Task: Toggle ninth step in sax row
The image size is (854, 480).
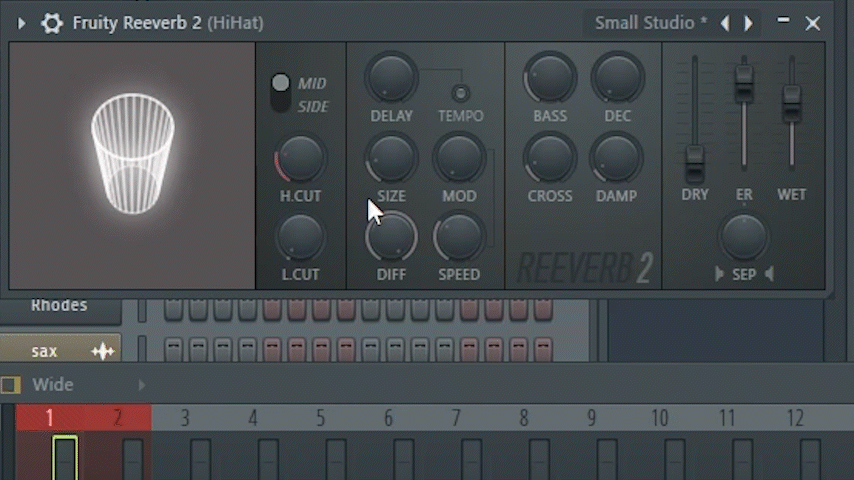Action: [370, 350]
